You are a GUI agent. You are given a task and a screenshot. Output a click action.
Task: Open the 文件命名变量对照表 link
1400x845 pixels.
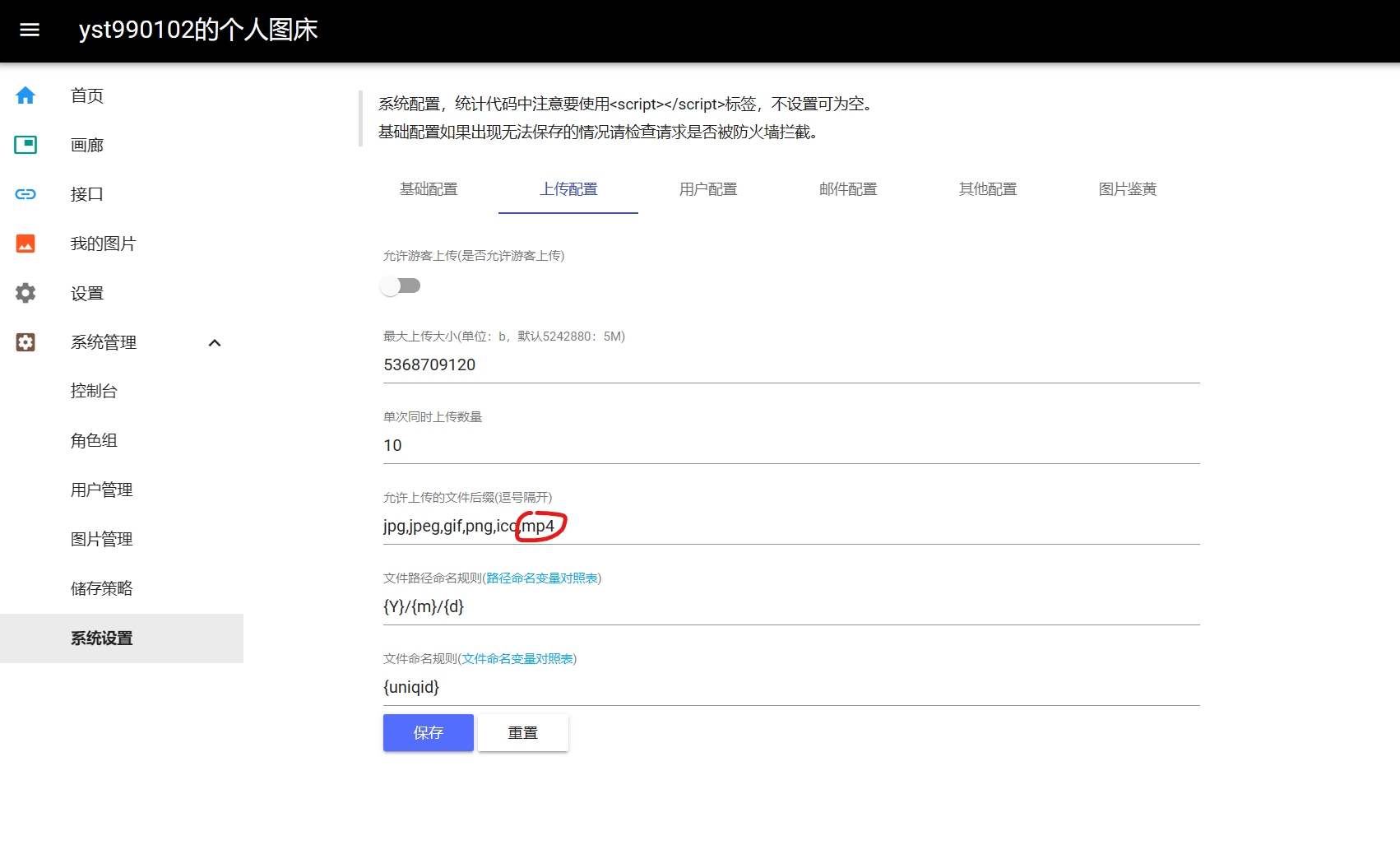pyautogui.click(x=517, y=659)
